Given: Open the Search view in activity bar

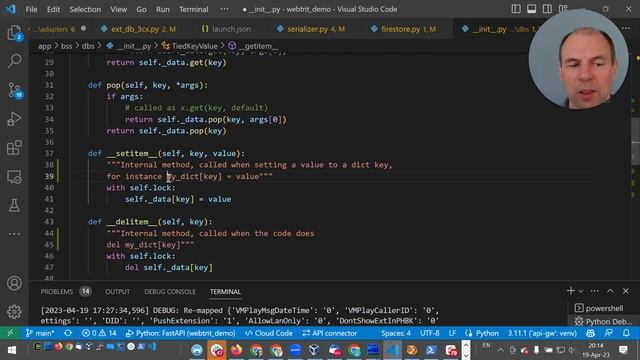Looking at the screenshot, I should (14, 61).
